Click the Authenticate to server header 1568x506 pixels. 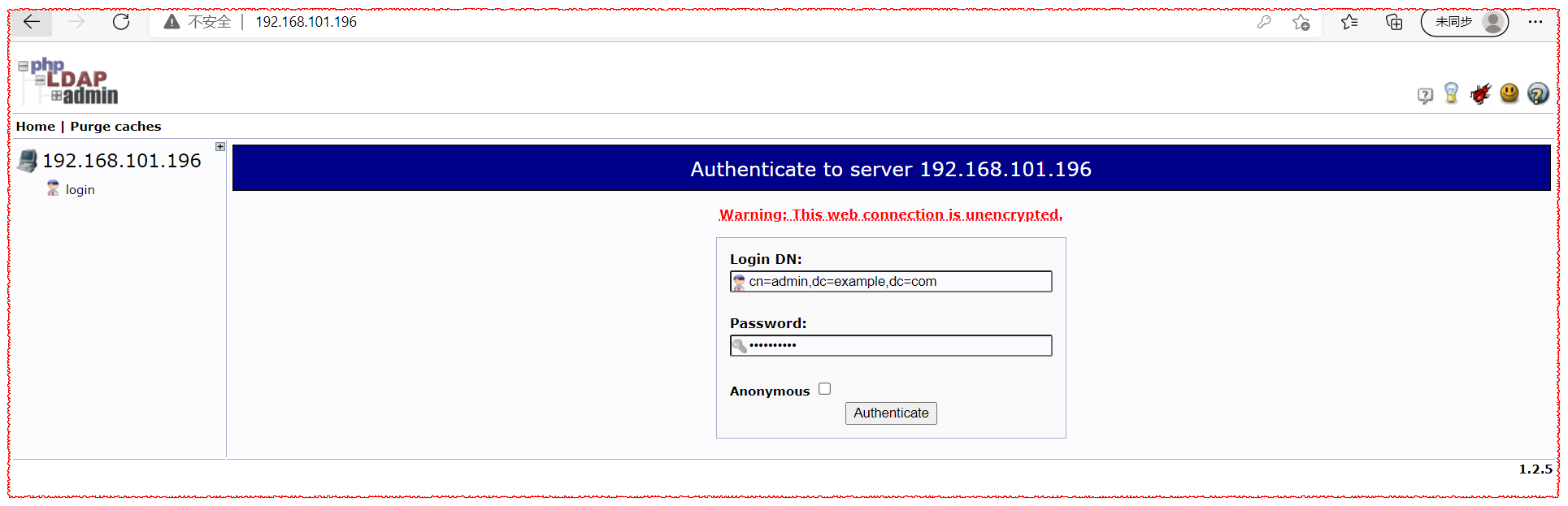coord(891,169)
